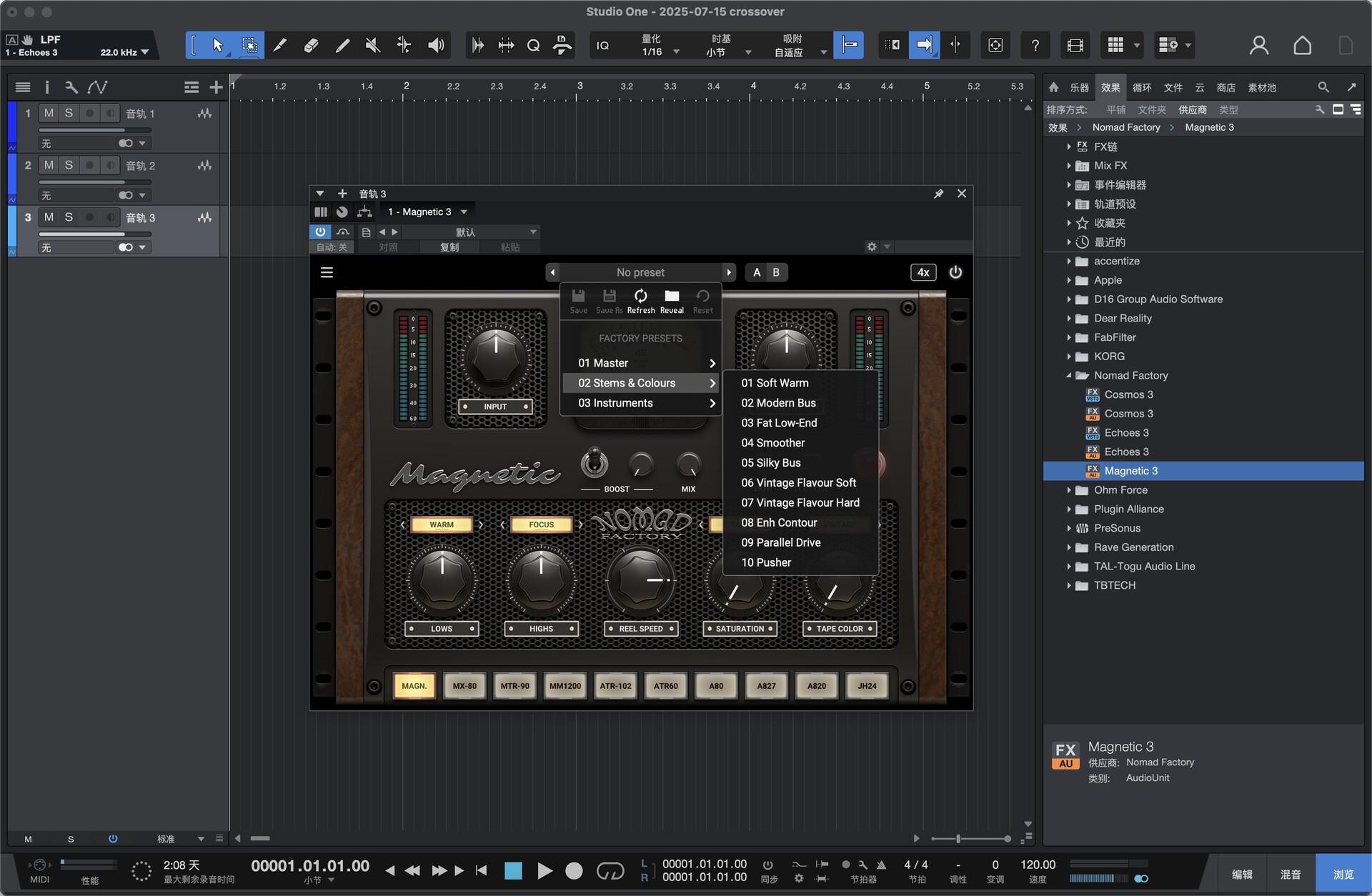Select the A compare slot

pyautogui.click(x=757, y=272)
